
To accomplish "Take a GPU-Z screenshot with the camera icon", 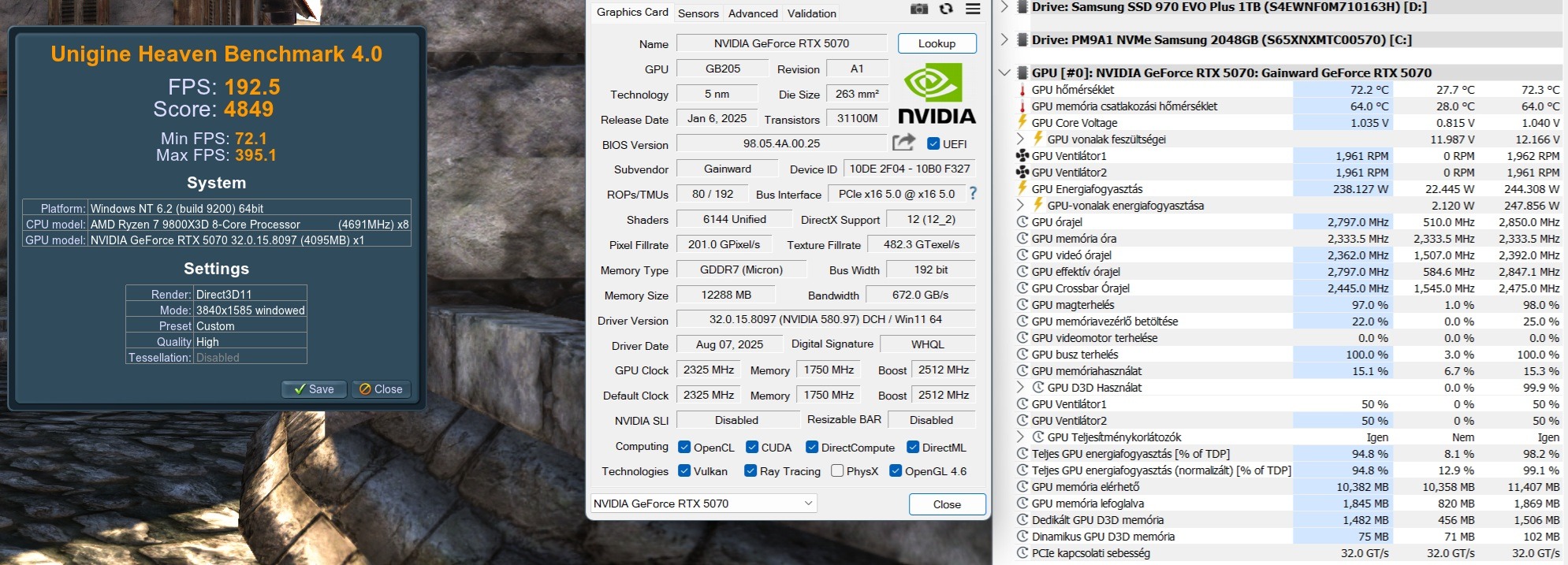I will tap(919, 9).
